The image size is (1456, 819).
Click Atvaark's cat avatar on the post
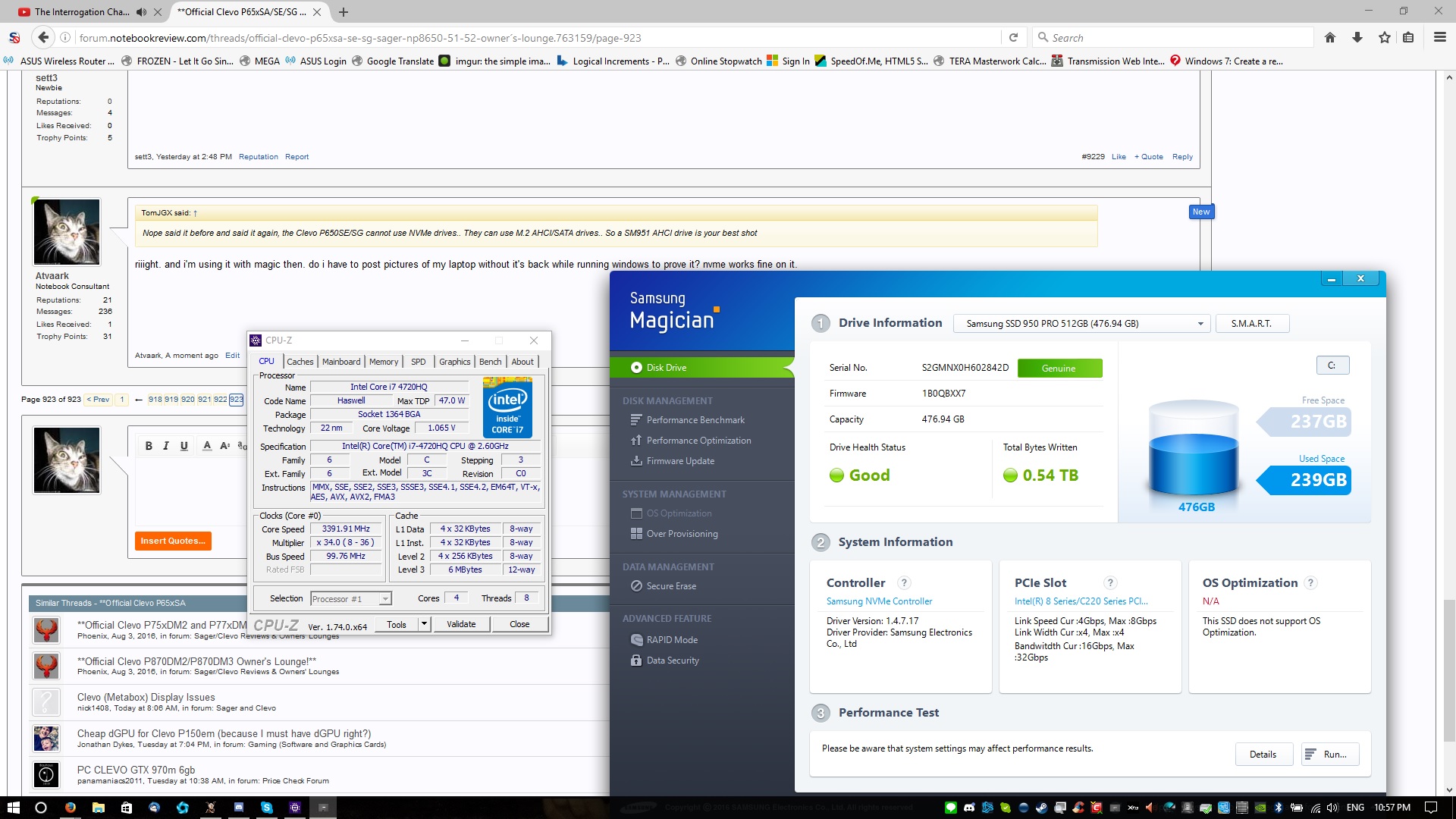click(x=67, y=232)
